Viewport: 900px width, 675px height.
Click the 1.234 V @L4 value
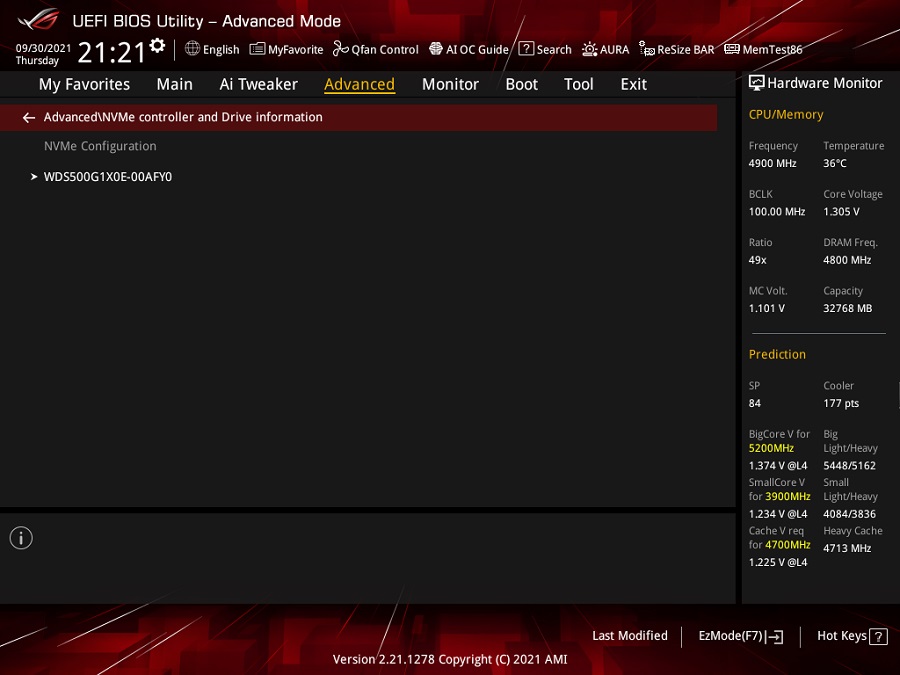778,514
